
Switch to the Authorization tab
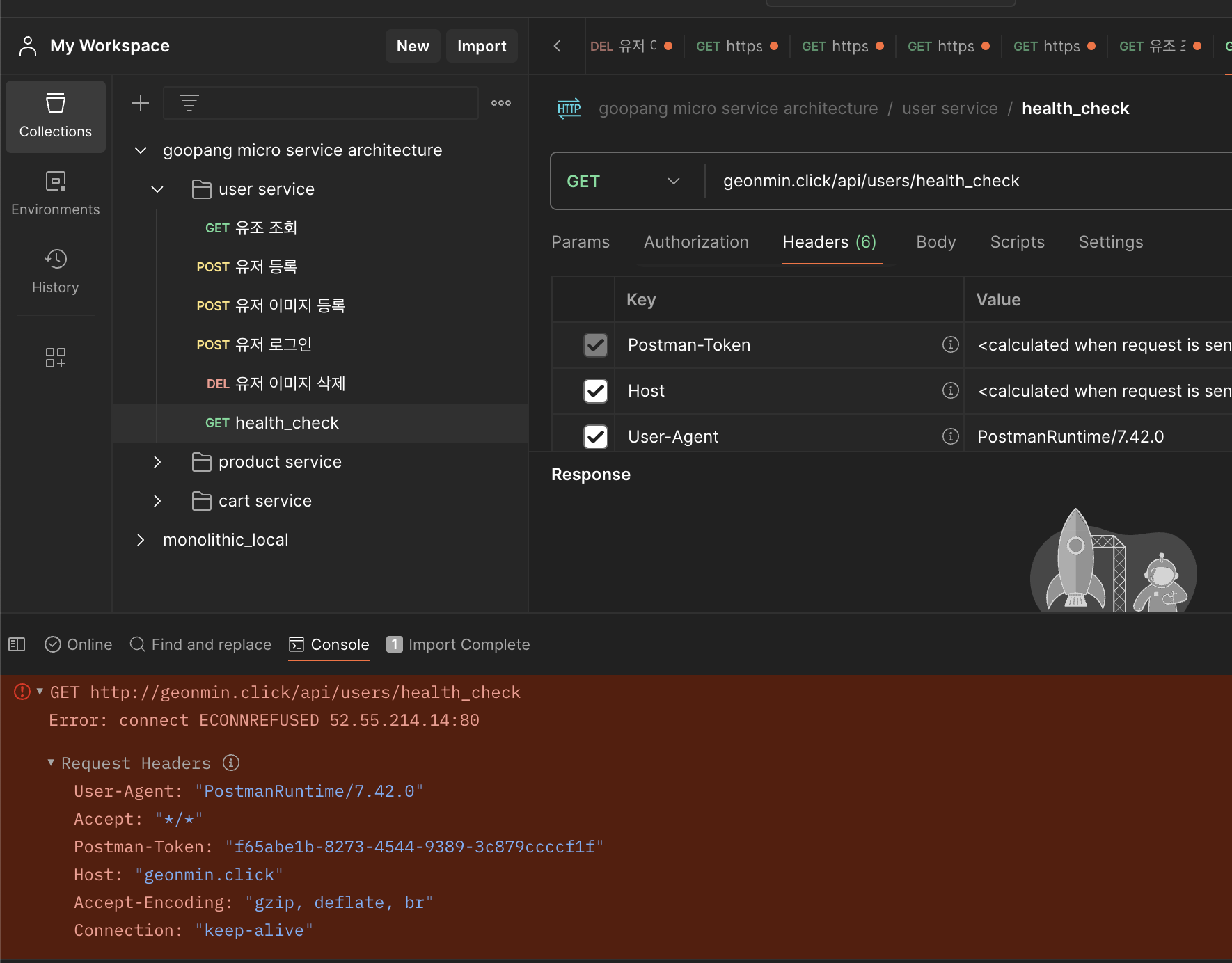696,242
